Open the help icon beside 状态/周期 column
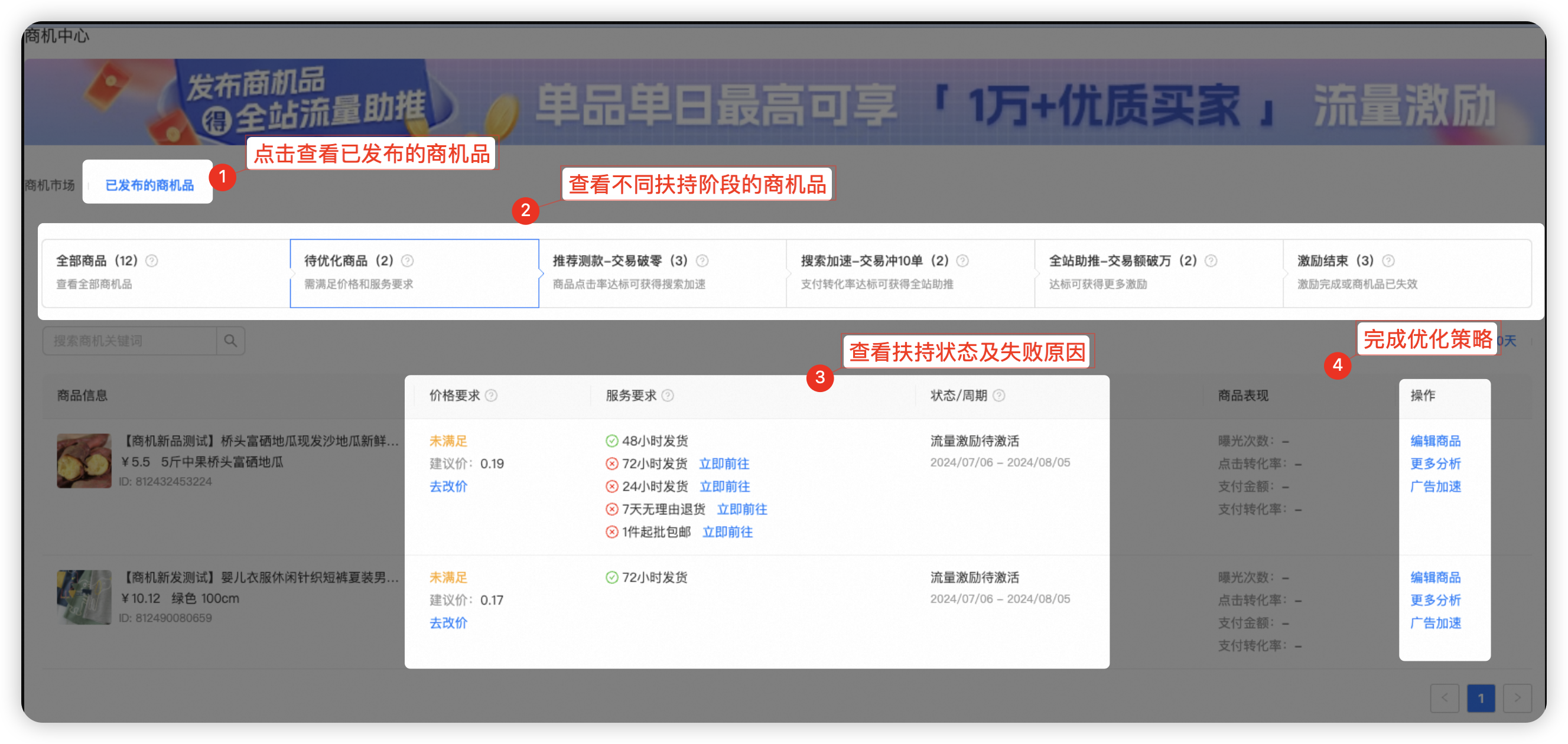The image size is (1568, 744). [999, 396]
